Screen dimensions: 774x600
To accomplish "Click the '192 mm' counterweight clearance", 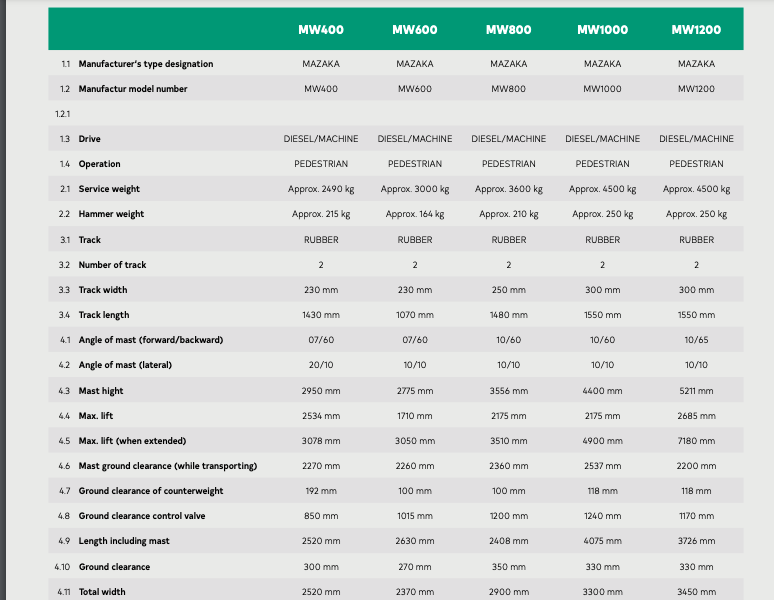I will tap(321, 491).
